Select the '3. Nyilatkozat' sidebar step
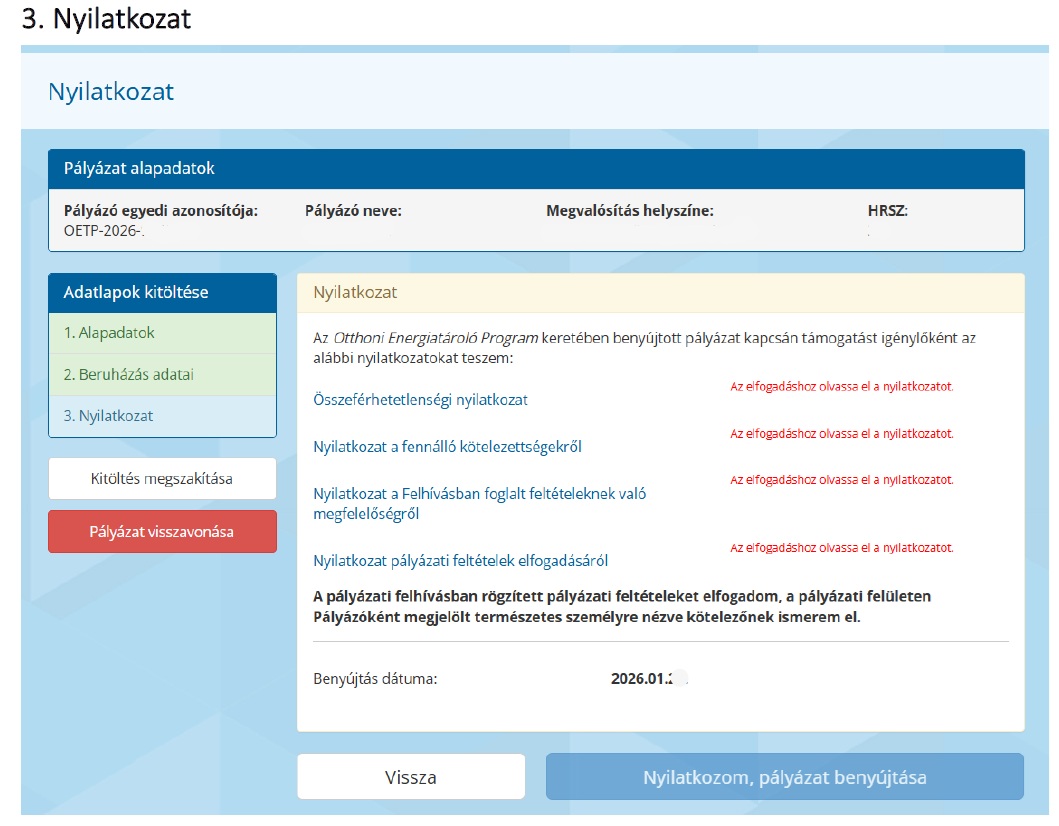The image size is (1059, 826). click(x=109, y=416)
